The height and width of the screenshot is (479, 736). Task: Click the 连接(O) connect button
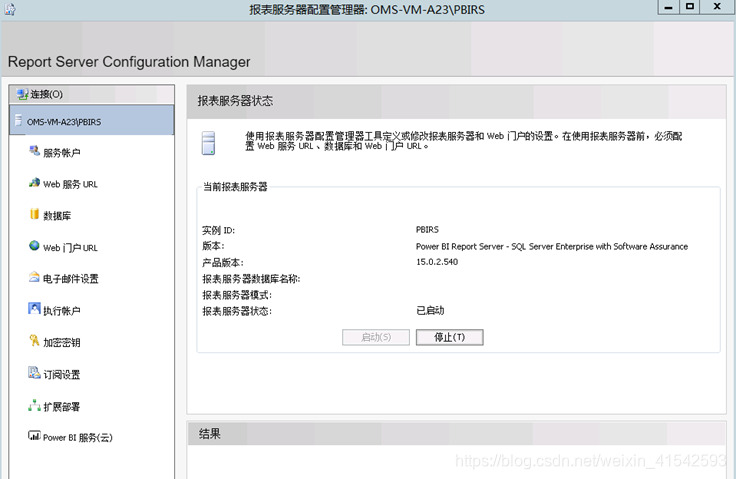point(92,94)
